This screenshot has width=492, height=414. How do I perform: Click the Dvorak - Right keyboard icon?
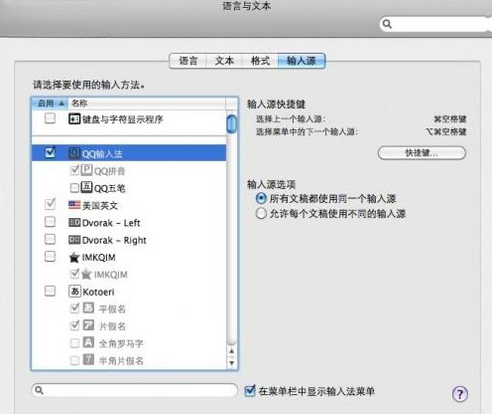pyautogui.click(x=74, y=240)
